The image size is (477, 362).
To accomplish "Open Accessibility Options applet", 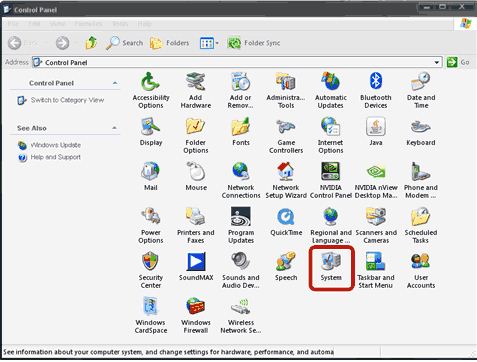I will click(x=151, y=90).
